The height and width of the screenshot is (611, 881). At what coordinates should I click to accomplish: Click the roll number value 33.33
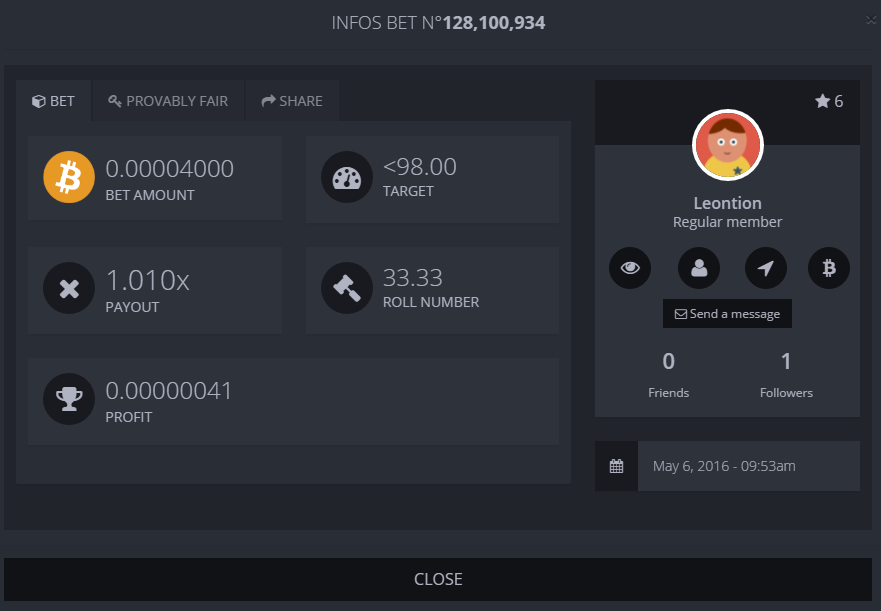pos(413,278)
